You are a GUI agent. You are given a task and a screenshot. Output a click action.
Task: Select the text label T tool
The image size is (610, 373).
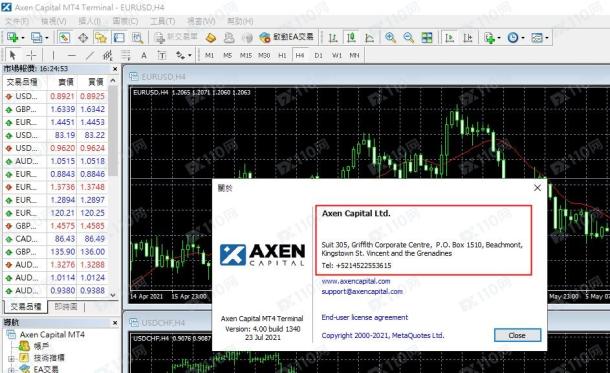162,55
